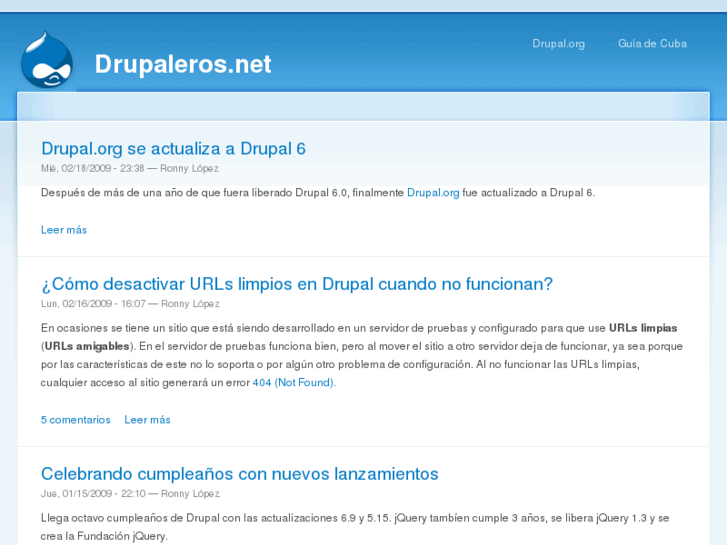Click the Drupal drop logo icon
Image resolution: width=727 pixels, height=545 pixels.
47,60
